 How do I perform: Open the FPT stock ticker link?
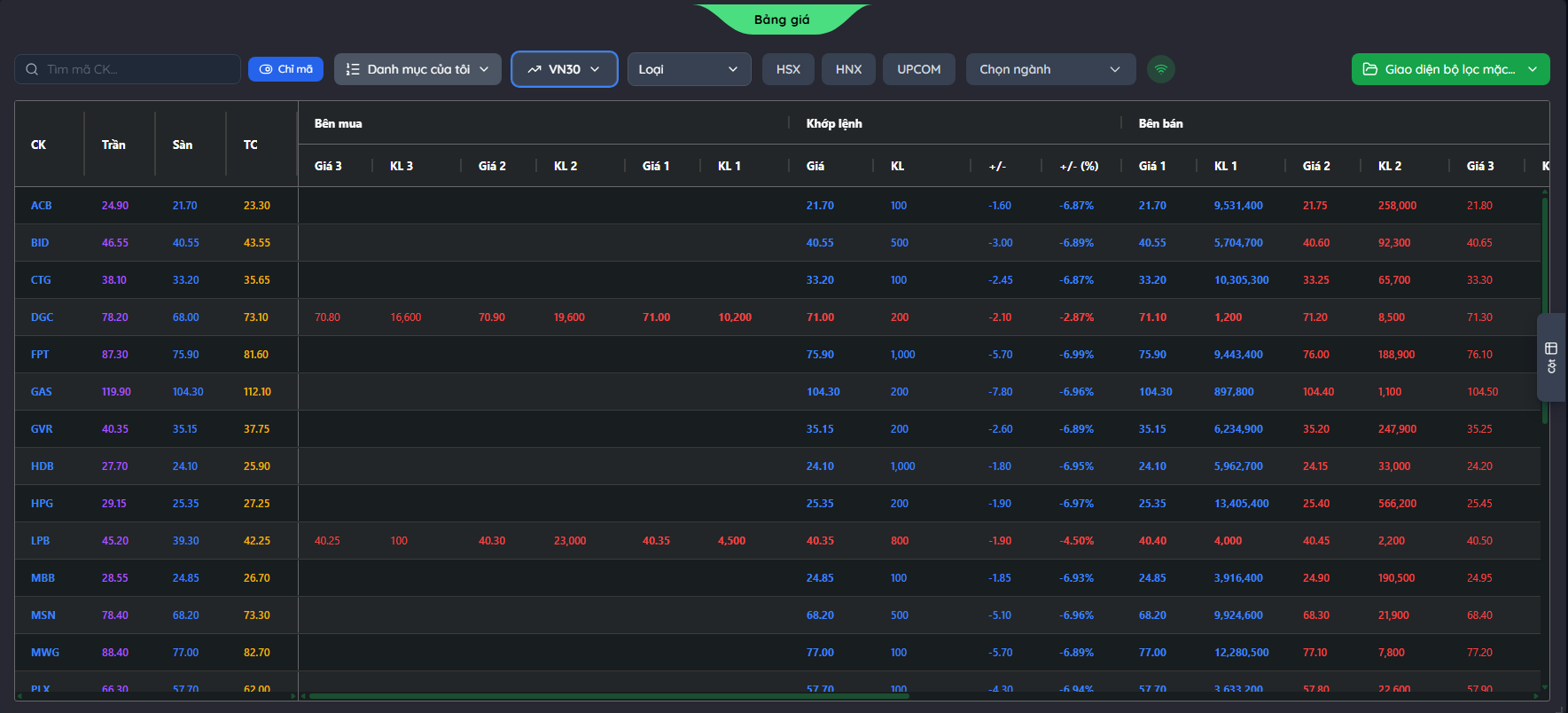tap(40, 354)
